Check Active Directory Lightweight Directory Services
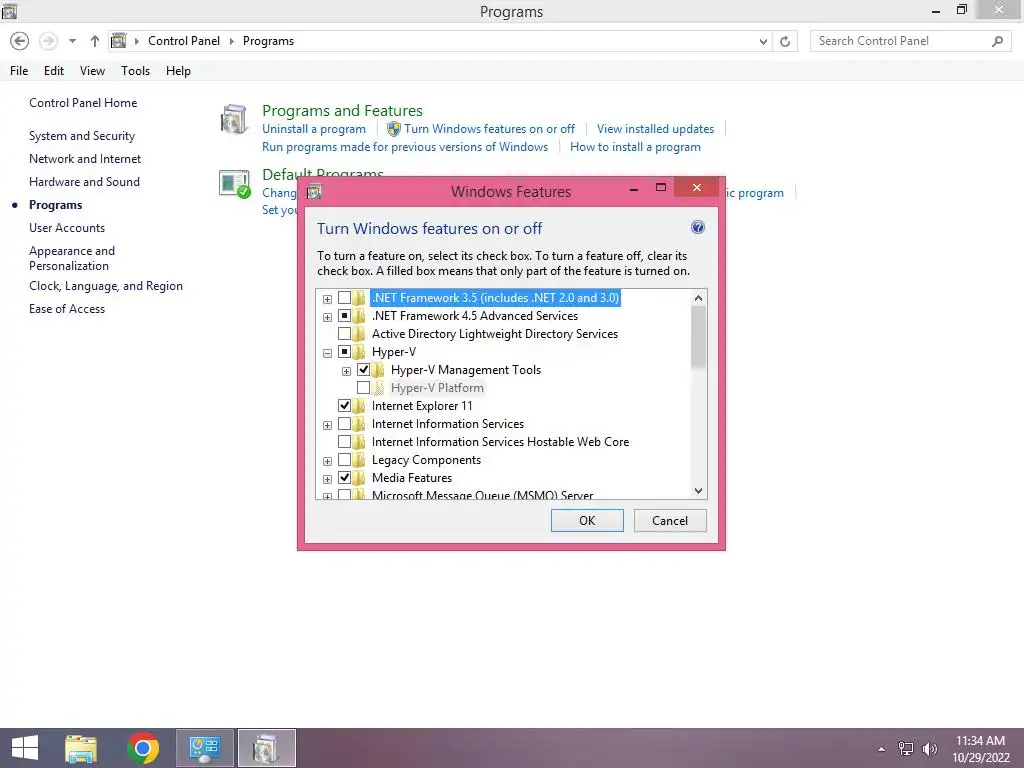 pyautogui.click(x=344, y=334)
